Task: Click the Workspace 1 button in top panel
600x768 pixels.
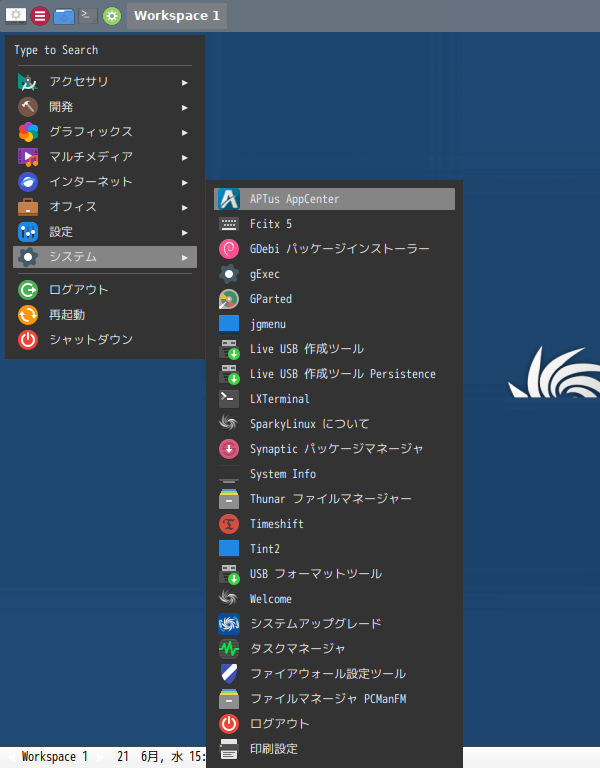Action: coord(177,16)
